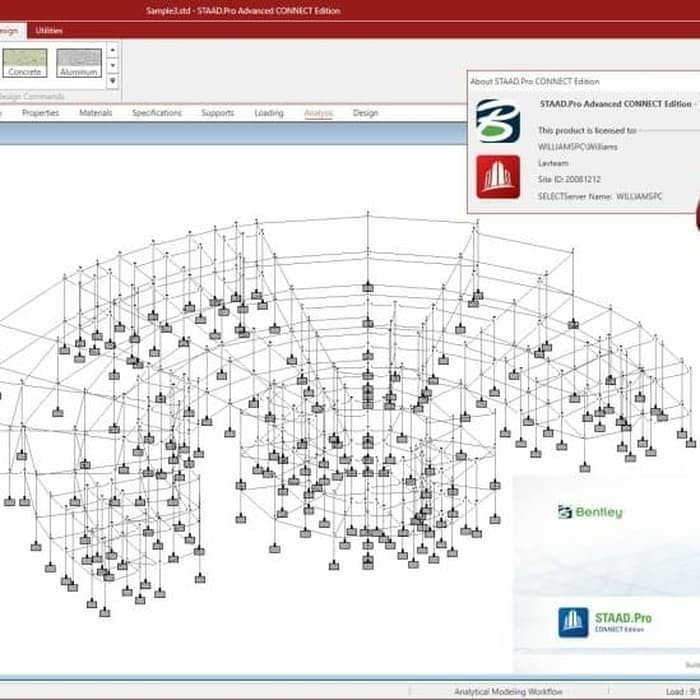
Task: Click the Design Commands group label
Action: coord(32,96)
